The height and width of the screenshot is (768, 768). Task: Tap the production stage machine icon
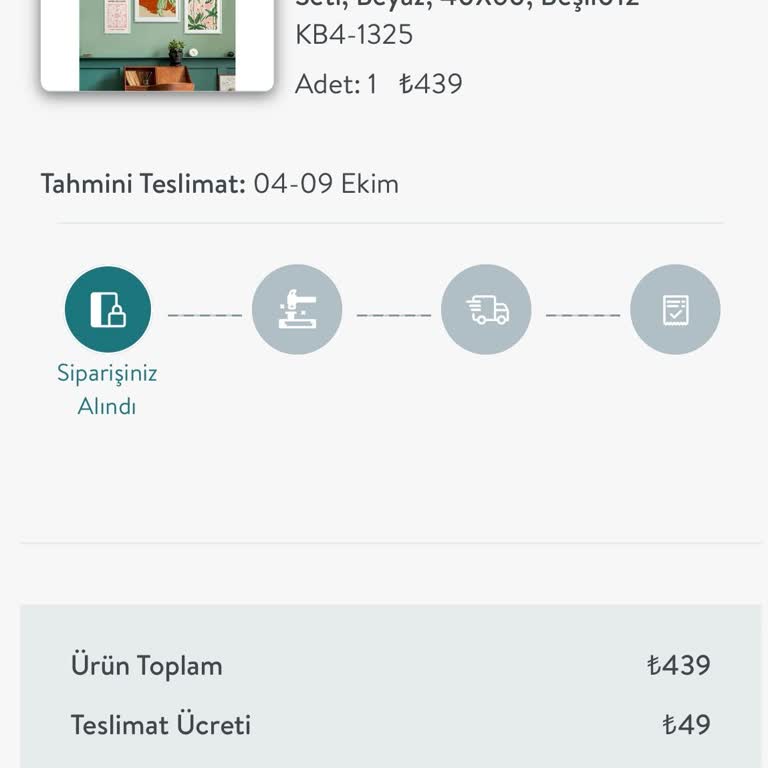297,309
